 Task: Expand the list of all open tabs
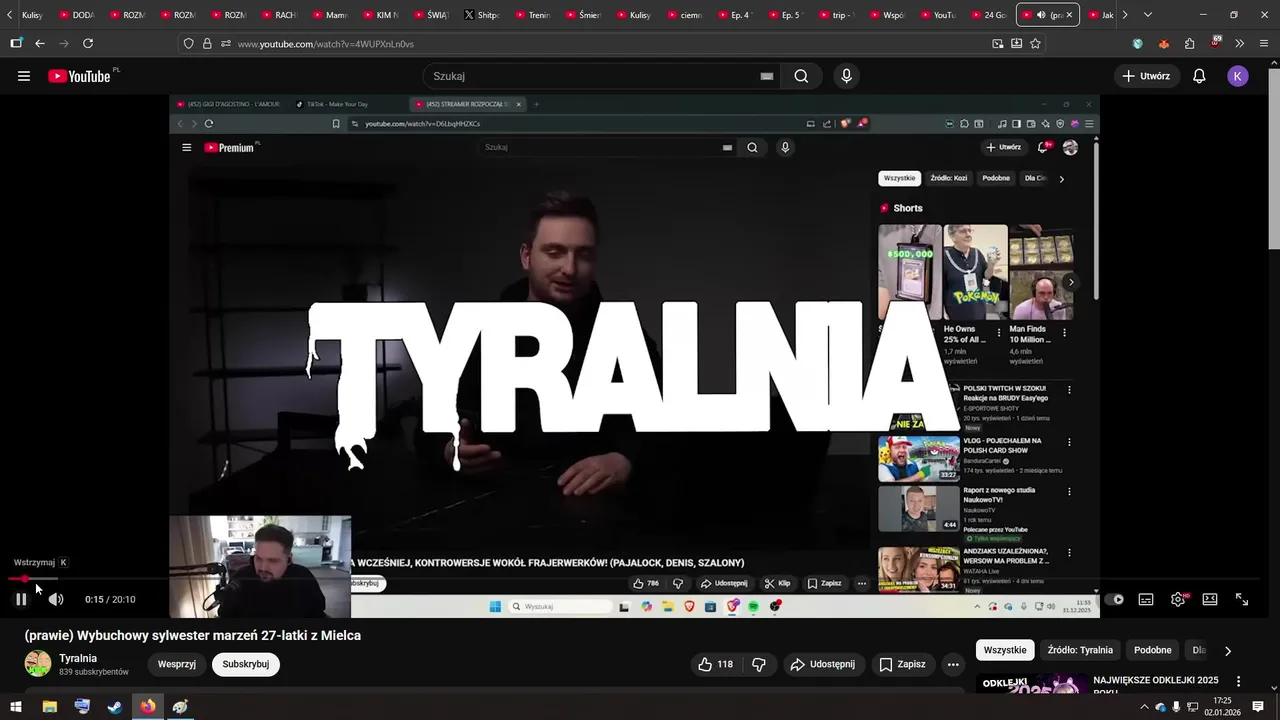tap(1147, 15)
